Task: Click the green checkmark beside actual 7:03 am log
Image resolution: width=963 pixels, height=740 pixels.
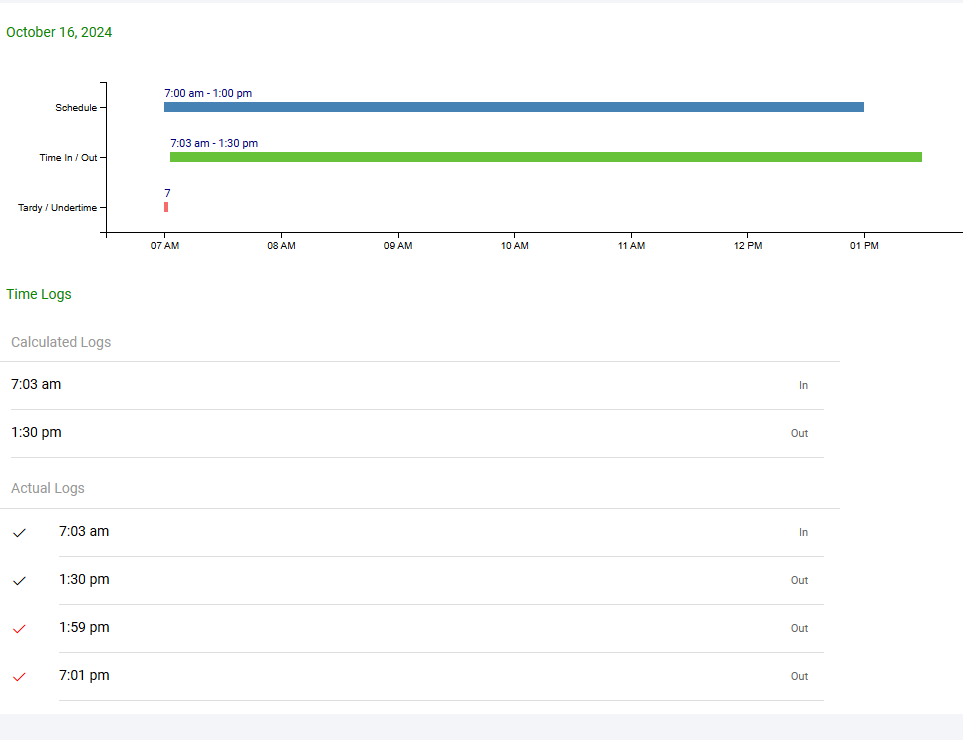Action: (19, 533)
